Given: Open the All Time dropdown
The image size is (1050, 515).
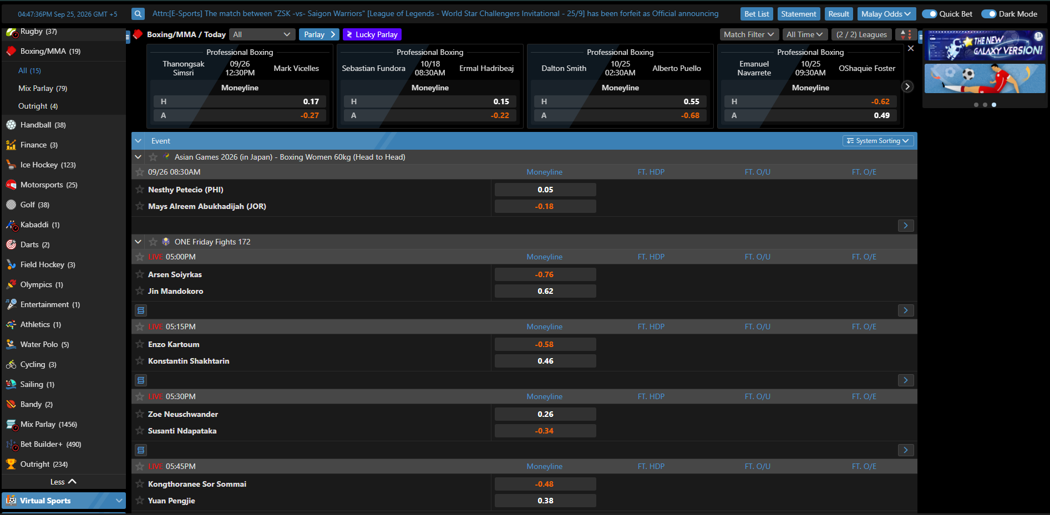Looking at the screenshot, I should pyautogui.click(x=804, y=34).
